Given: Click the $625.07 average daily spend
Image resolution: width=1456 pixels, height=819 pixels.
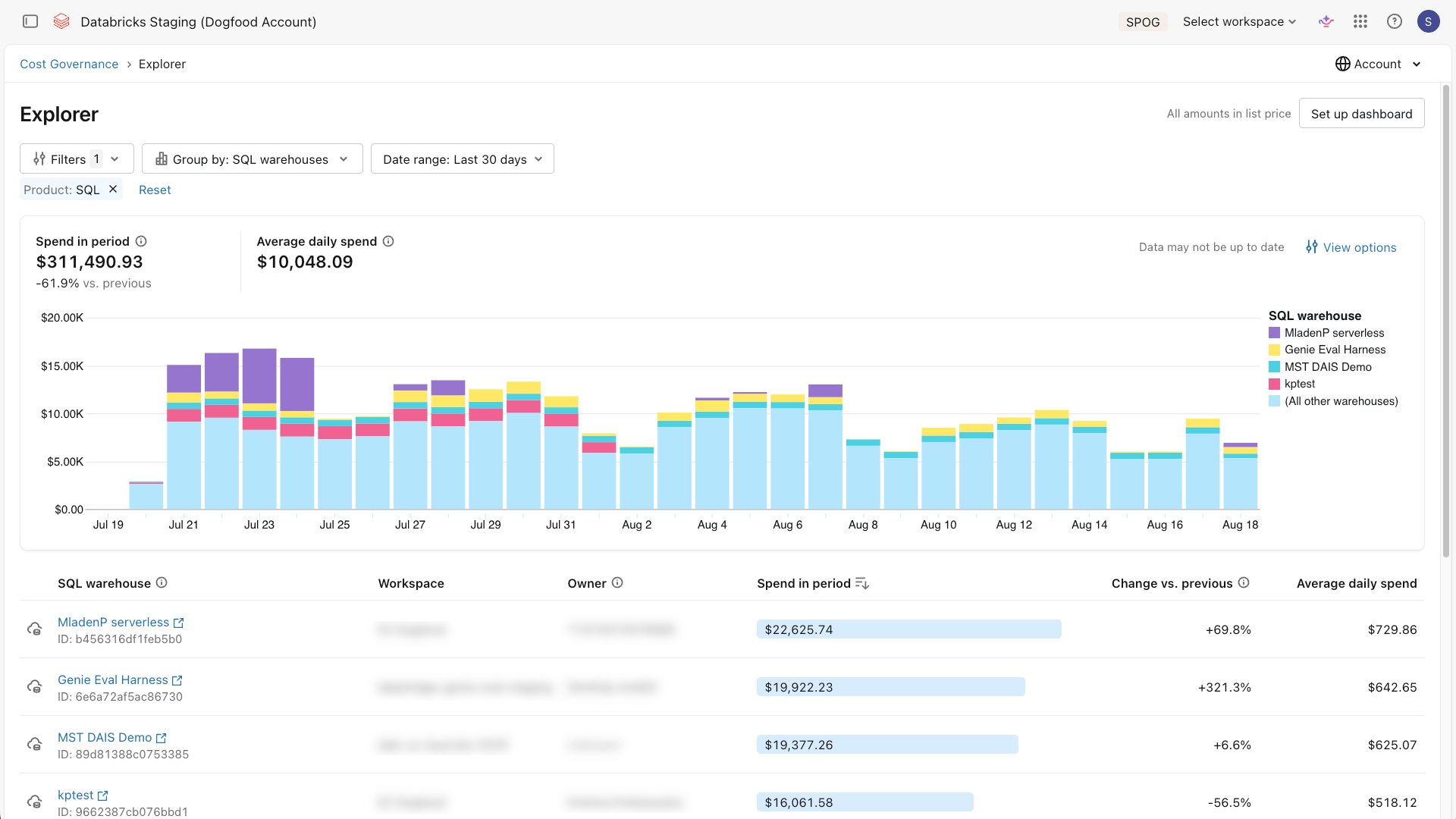Looking at the screenshot, I should 1392,745.
